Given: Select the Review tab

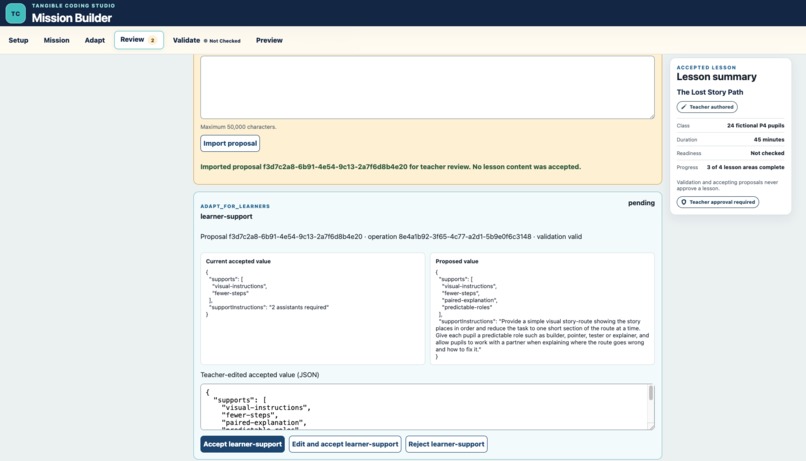Looking at the screenshot, I should tap(139, 40).
